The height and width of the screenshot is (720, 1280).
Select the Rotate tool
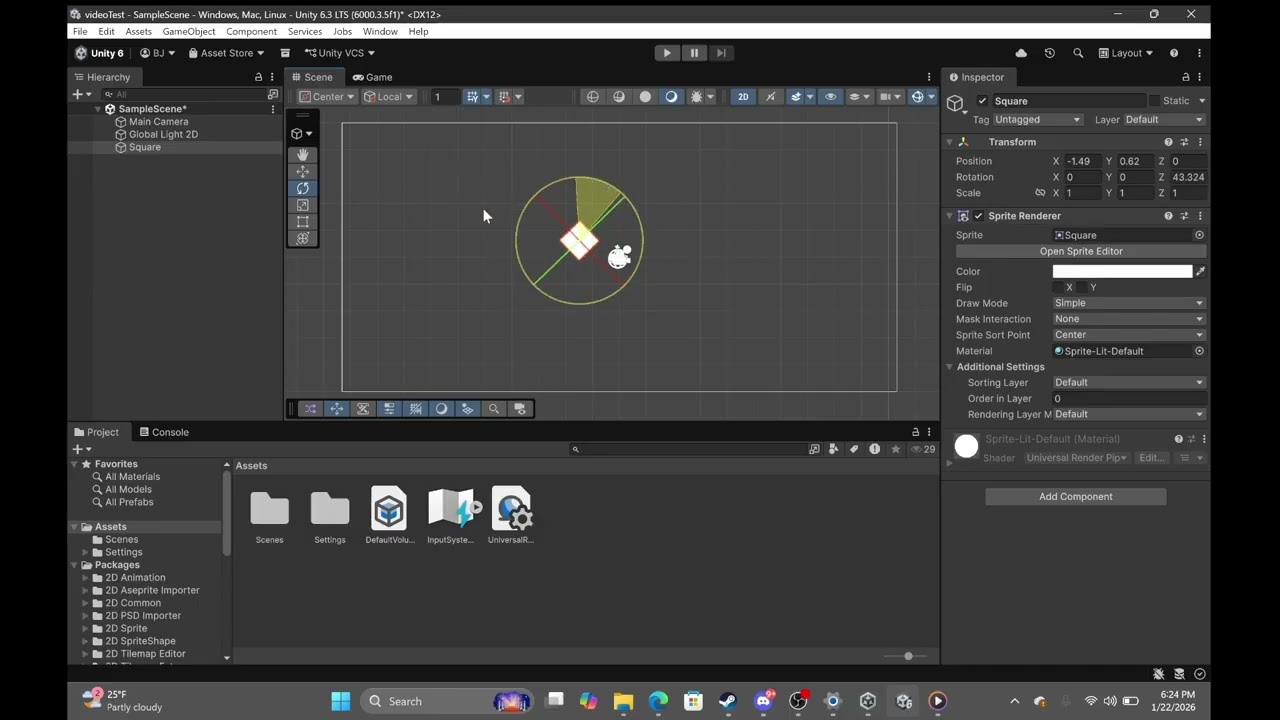(303, 189)
